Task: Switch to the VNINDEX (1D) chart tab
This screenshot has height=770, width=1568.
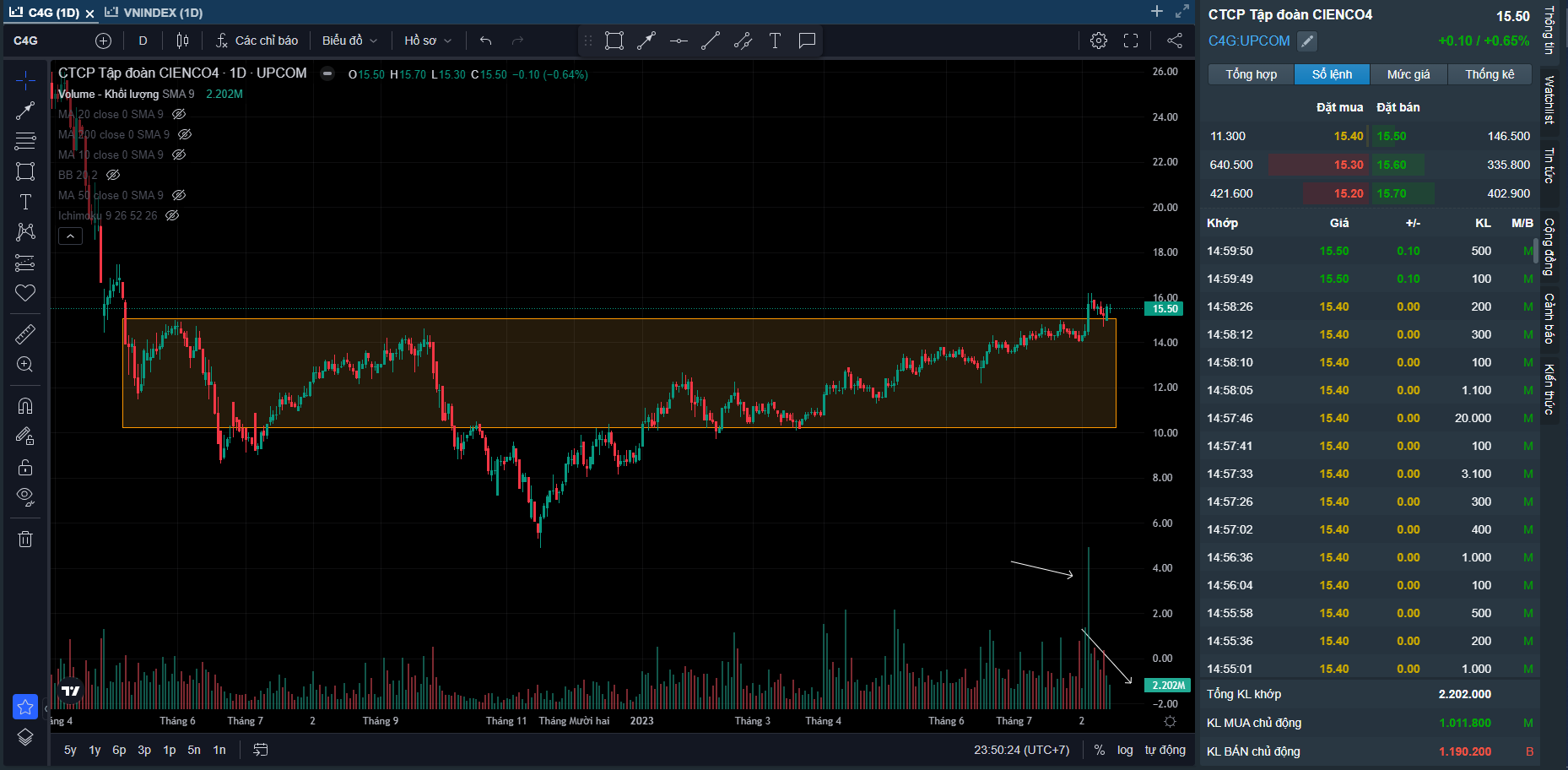Action: click(x=154, y=13)
